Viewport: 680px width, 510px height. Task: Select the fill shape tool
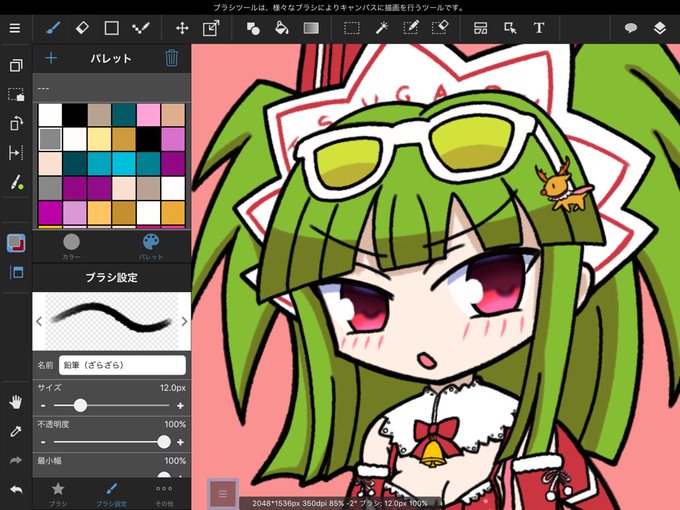253,28
